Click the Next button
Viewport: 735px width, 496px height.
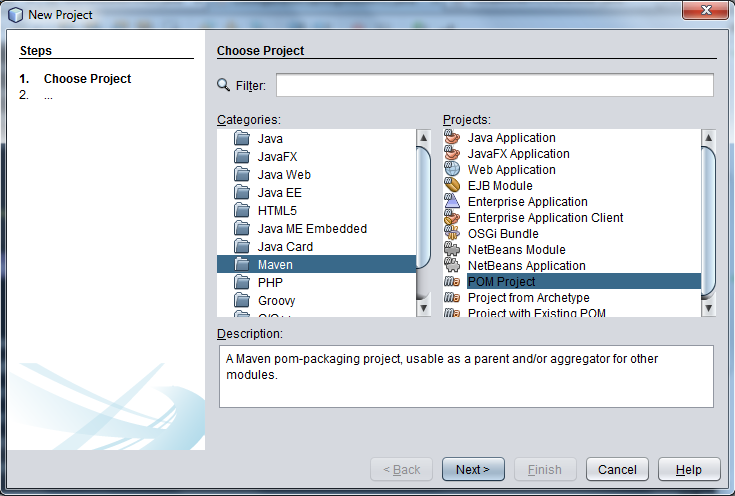coord(473,469)
